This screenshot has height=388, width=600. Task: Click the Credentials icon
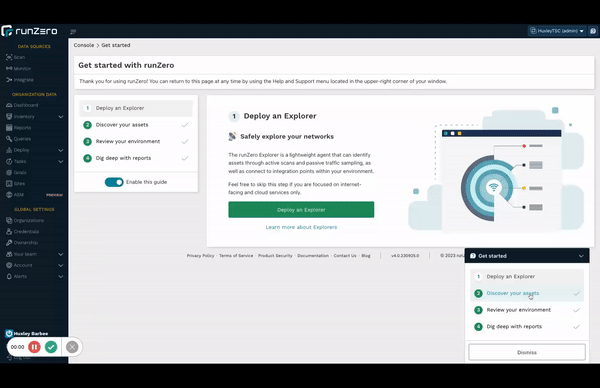coord(9,231)
